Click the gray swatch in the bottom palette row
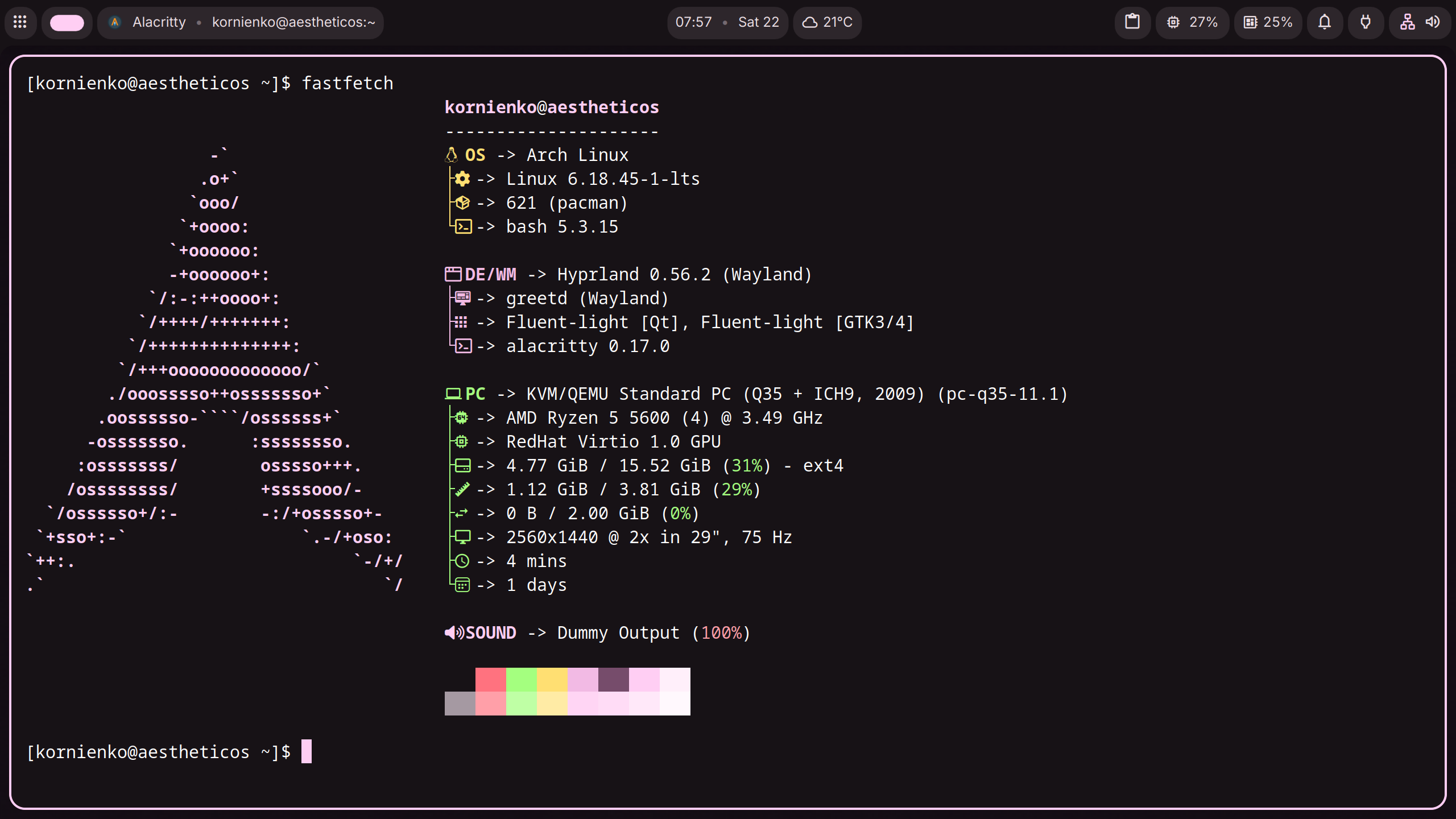Screen dimensions: 1456x819 (x=460, y=704)
